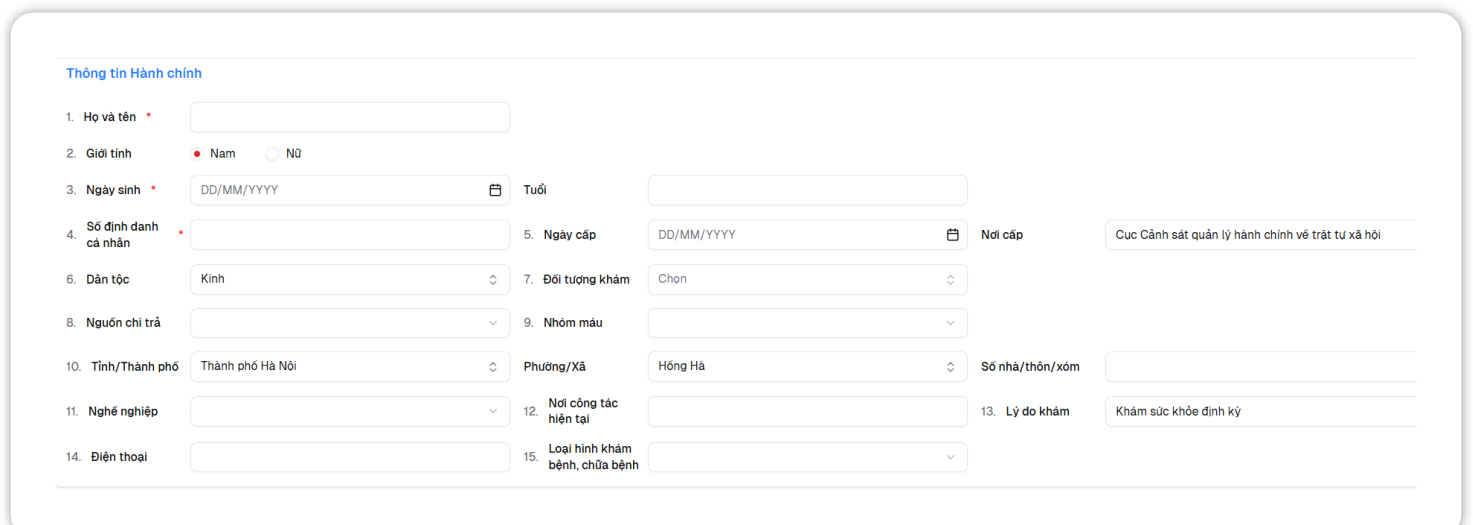Open the Ngày sinh calendar picker icon

[494, 190]
